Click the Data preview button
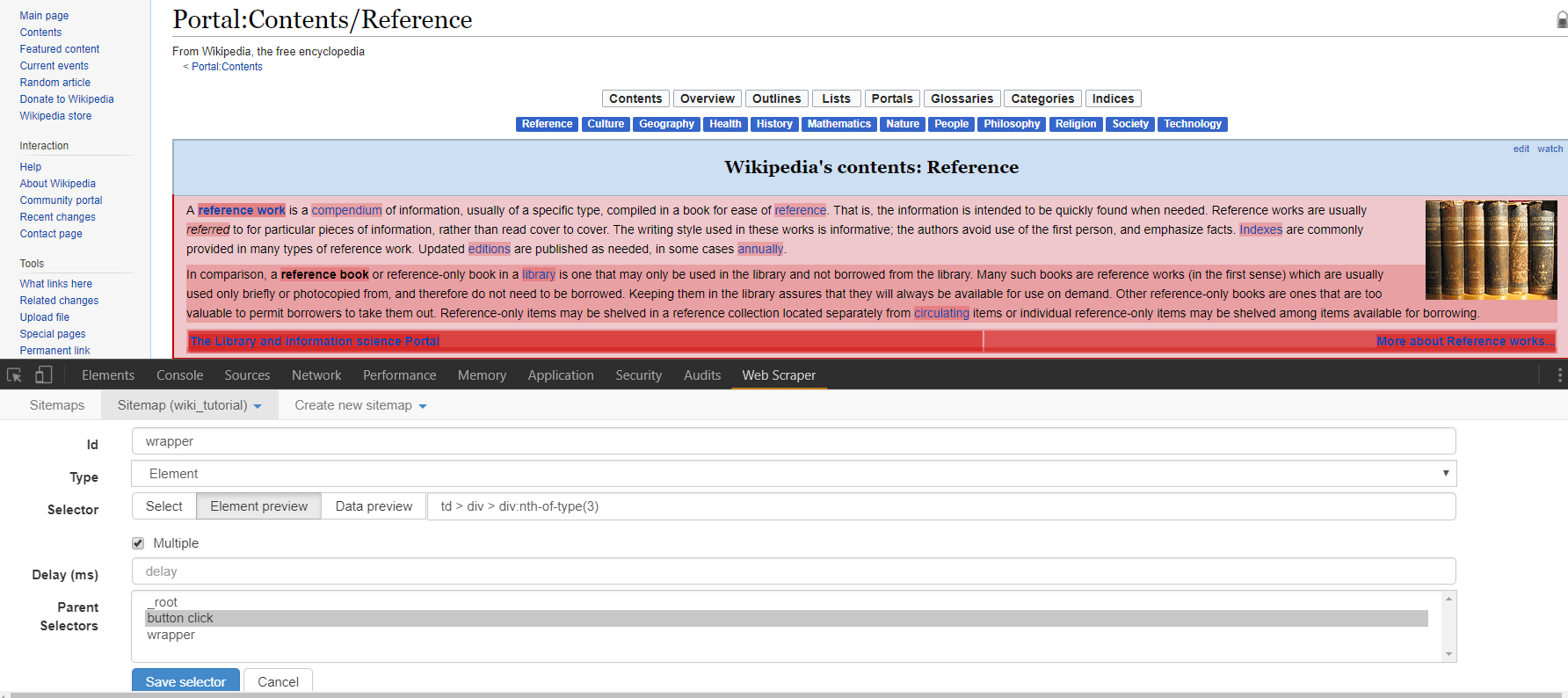This screenshot has height=698, width=1568. pos(374,506)
